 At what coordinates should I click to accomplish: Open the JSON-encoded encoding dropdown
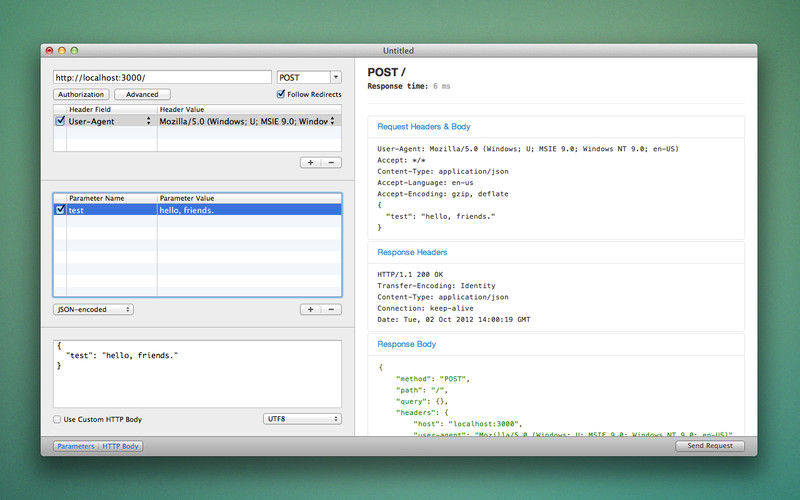93,309
